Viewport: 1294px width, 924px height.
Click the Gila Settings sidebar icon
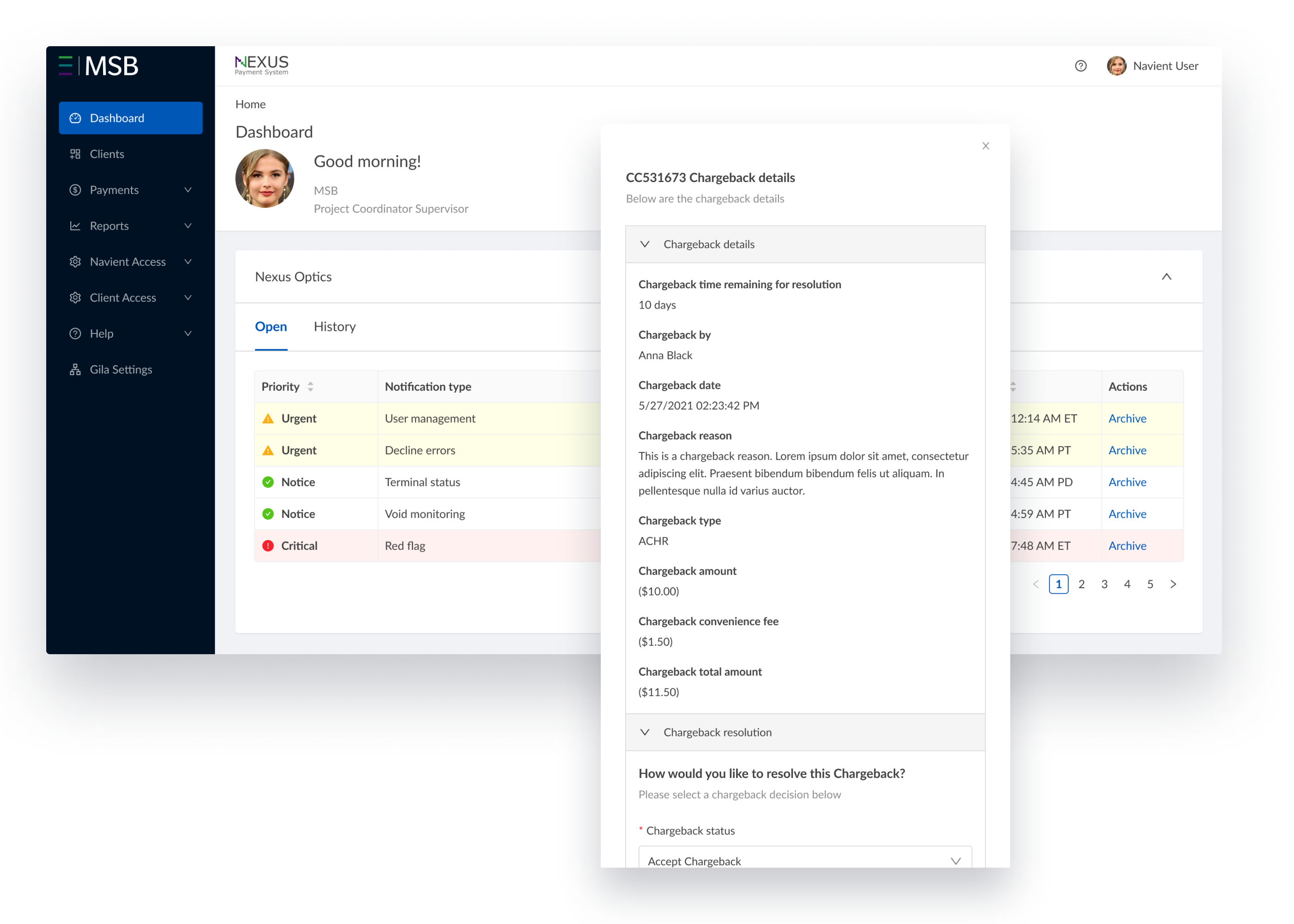tap(75, 370)
